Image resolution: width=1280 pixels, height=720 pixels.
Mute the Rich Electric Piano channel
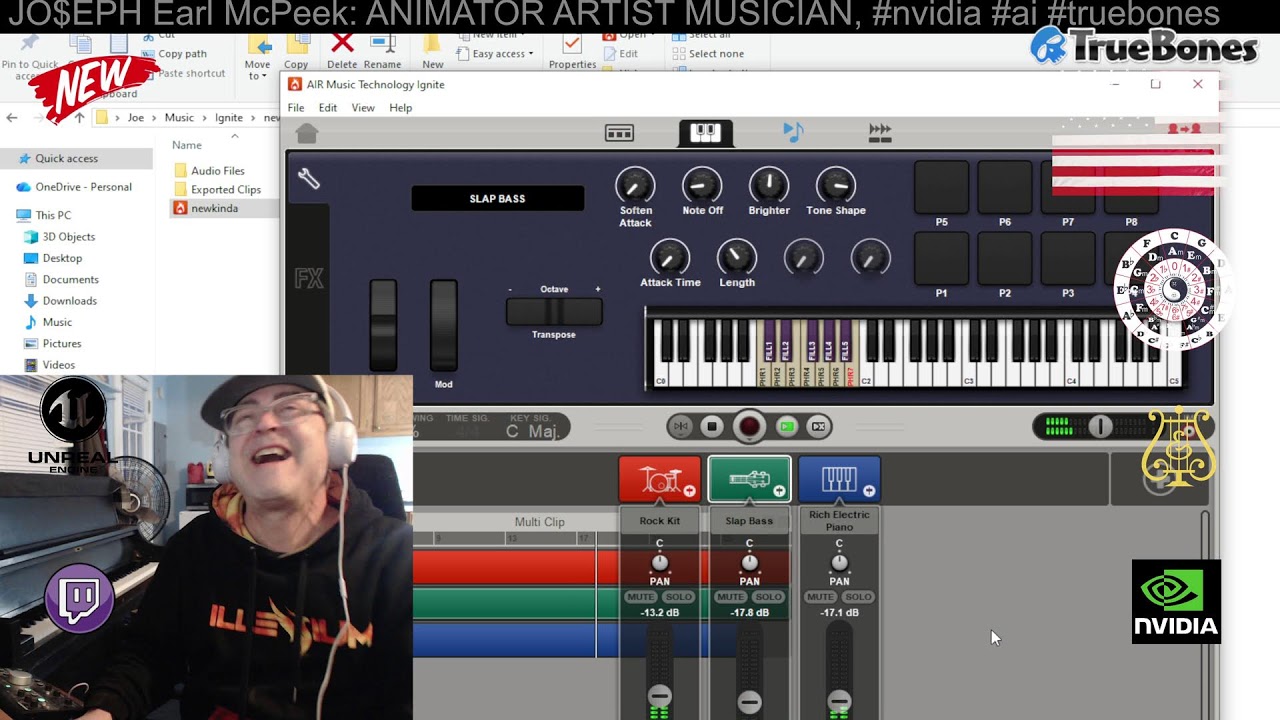point(820,597)
